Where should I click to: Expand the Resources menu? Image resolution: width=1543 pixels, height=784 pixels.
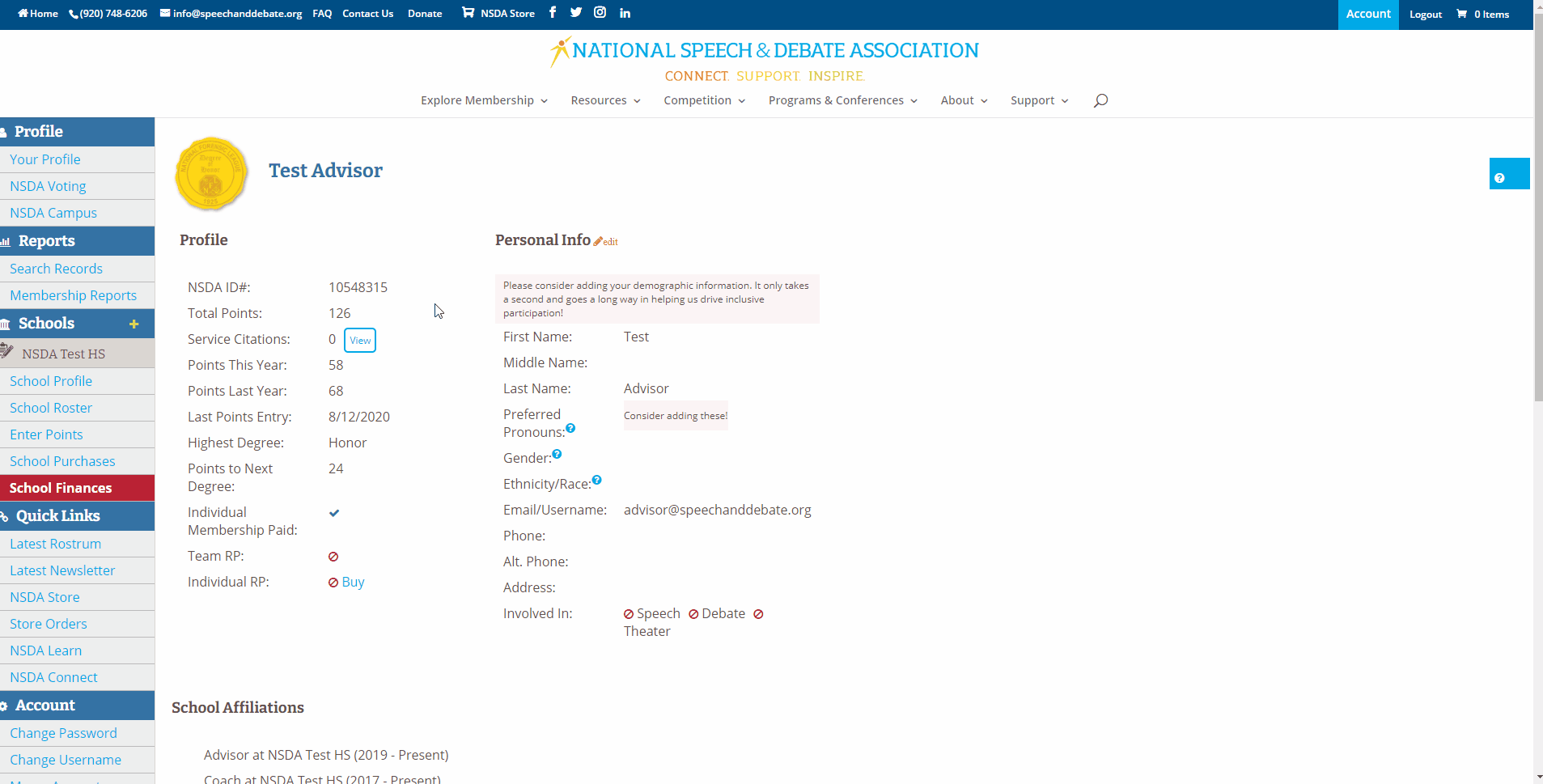pyautogui.click(x=605, y=100)
